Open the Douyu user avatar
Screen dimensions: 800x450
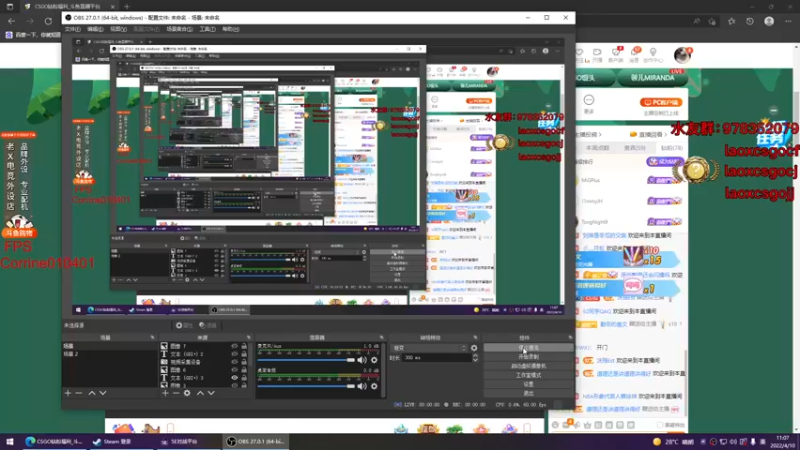click(682, 55)
